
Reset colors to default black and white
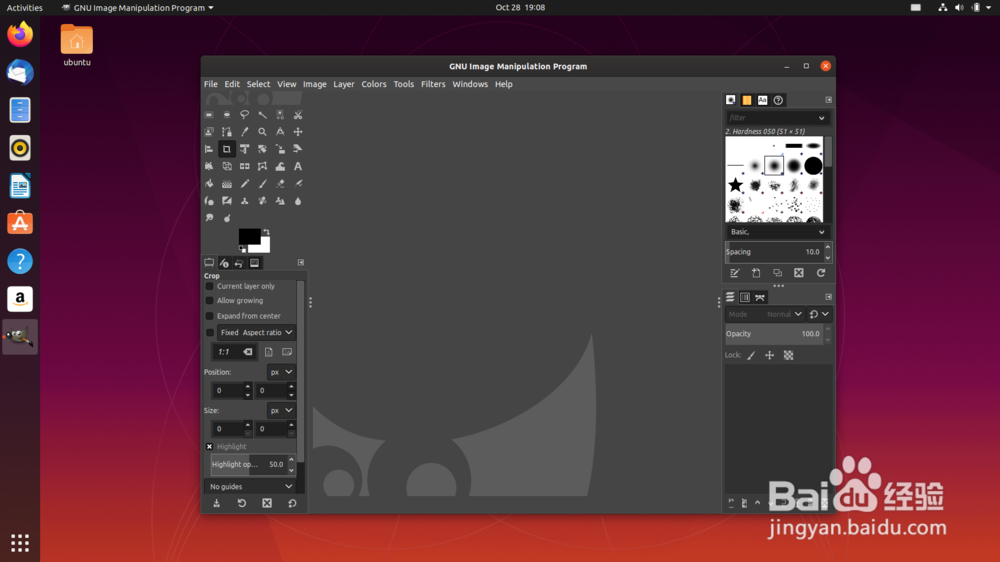[x=242, y=249]
